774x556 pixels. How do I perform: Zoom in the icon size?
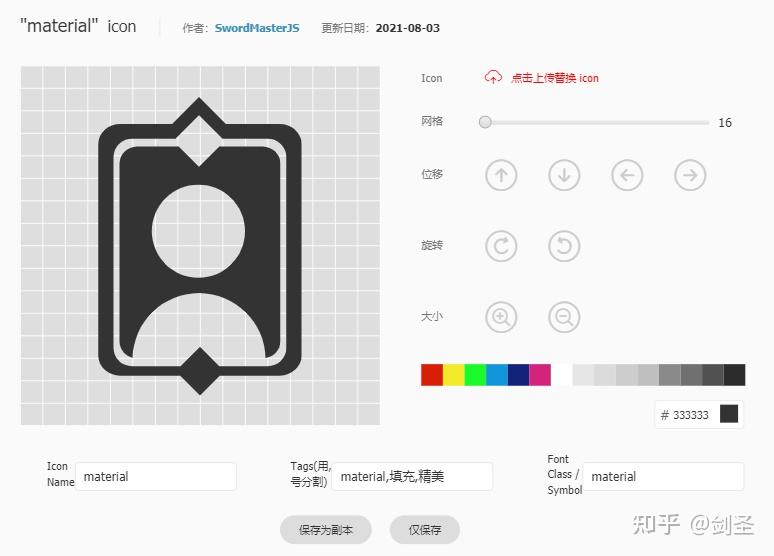501,317
